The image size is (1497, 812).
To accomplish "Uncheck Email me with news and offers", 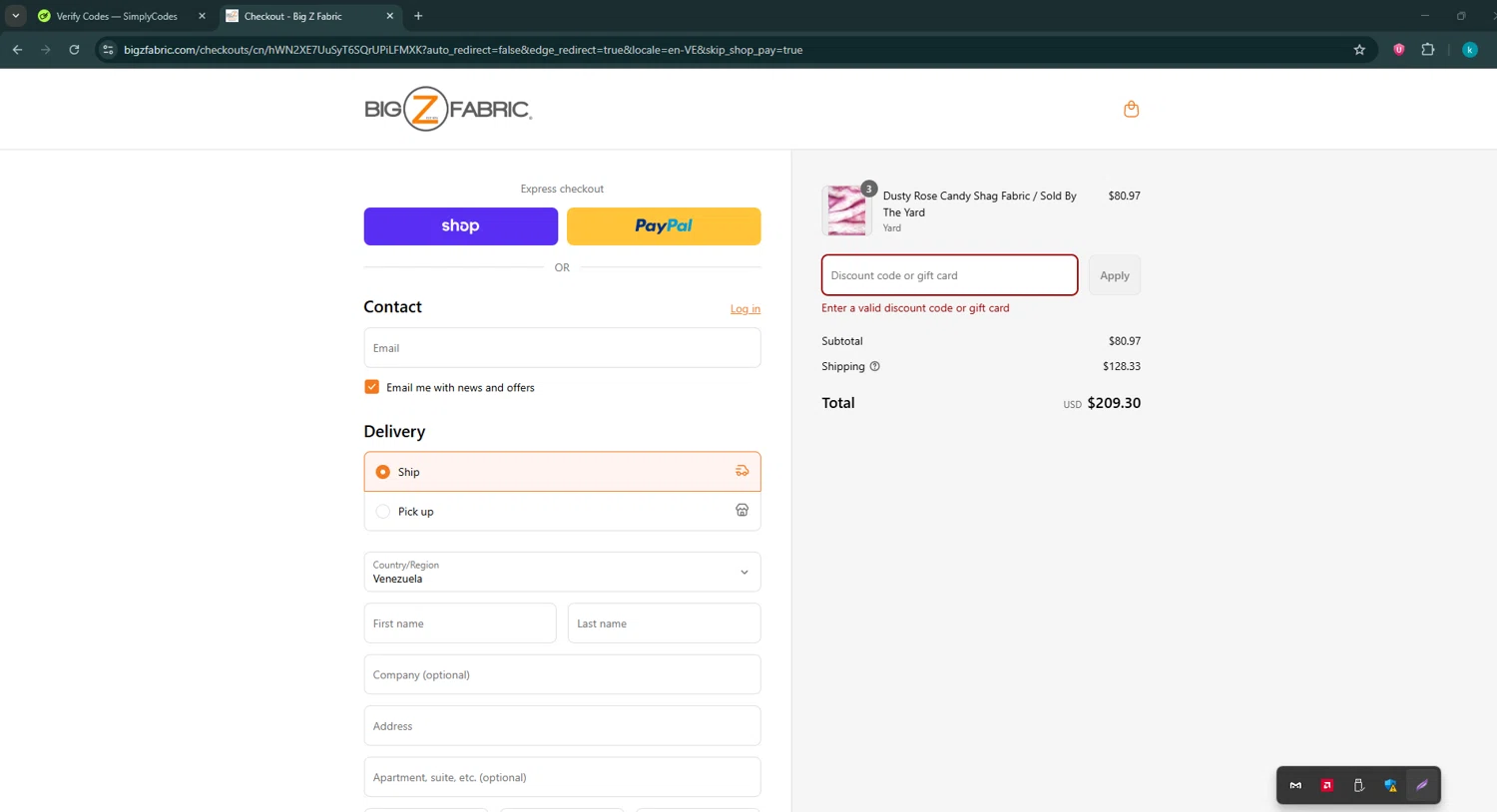I will pyautogui.click(x=372, y=387).
